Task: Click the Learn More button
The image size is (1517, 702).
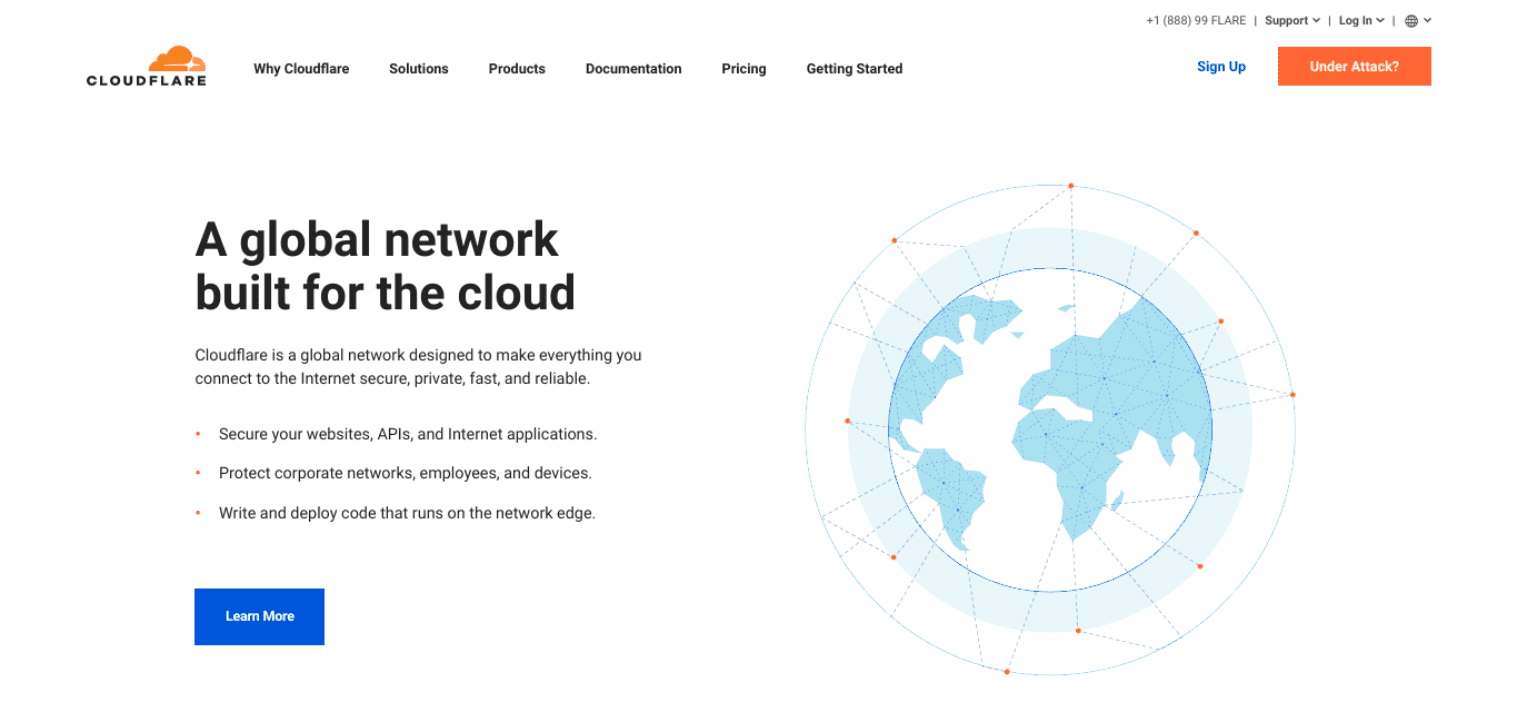Action: (x=259, y=616)
